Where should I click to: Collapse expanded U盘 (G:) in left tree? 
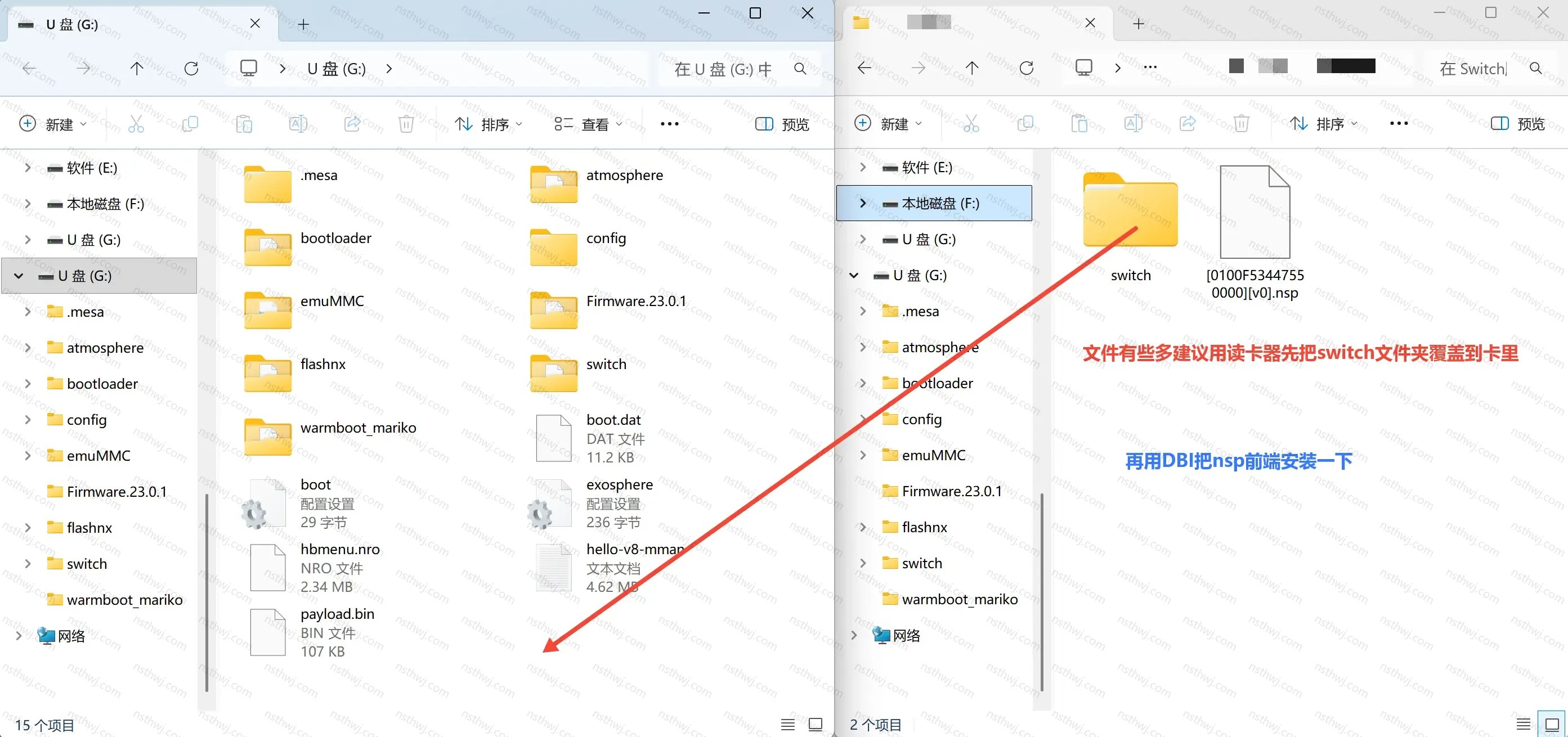[x=19, y=276]
